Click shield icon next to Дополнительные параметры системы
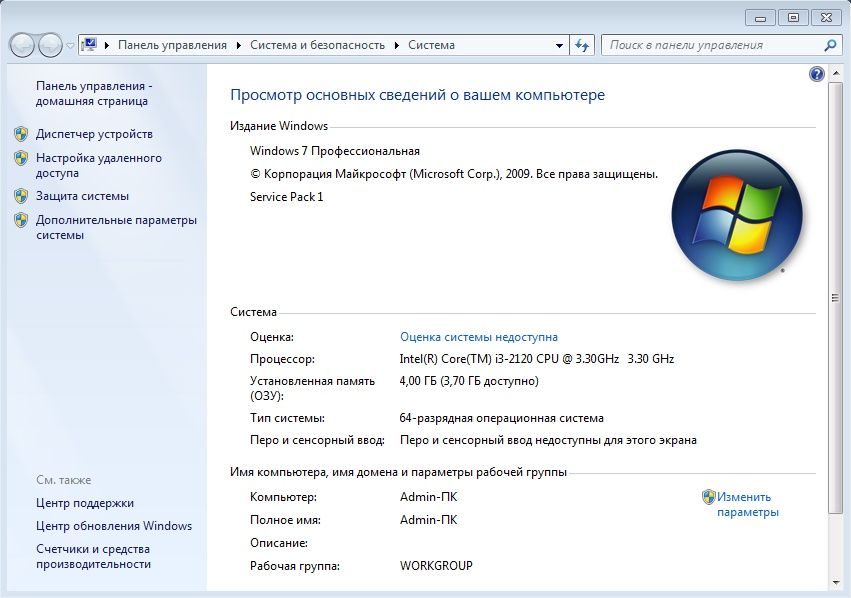The image size is (851, 598). 21,220
